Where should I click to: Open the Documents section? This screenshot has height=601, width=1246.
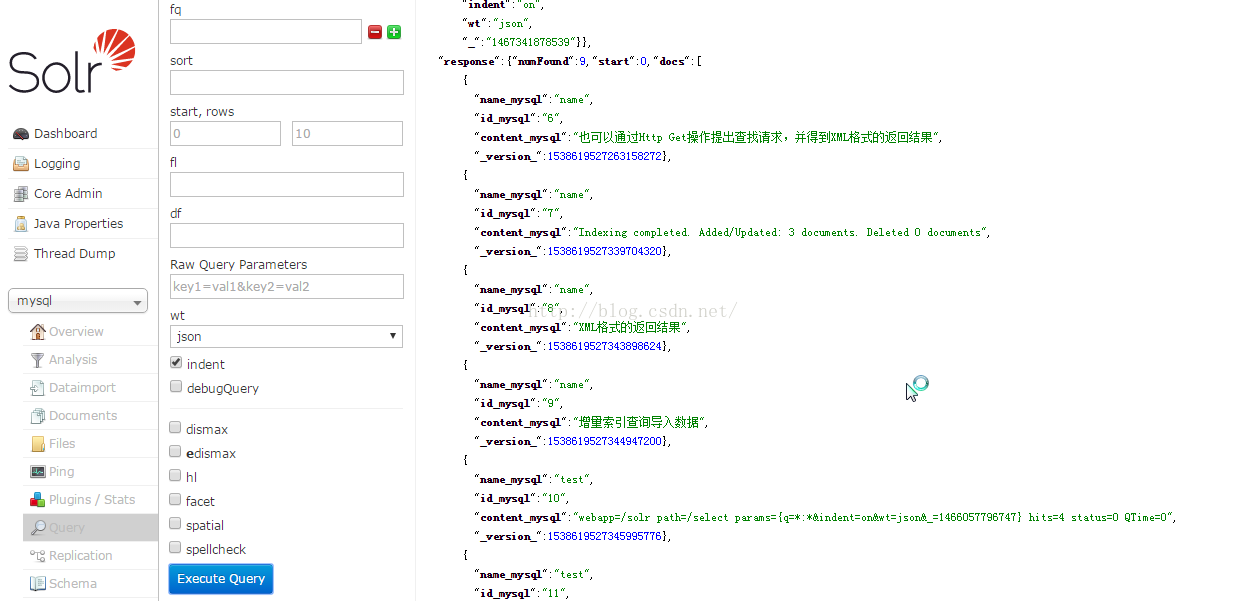(83, 416)
